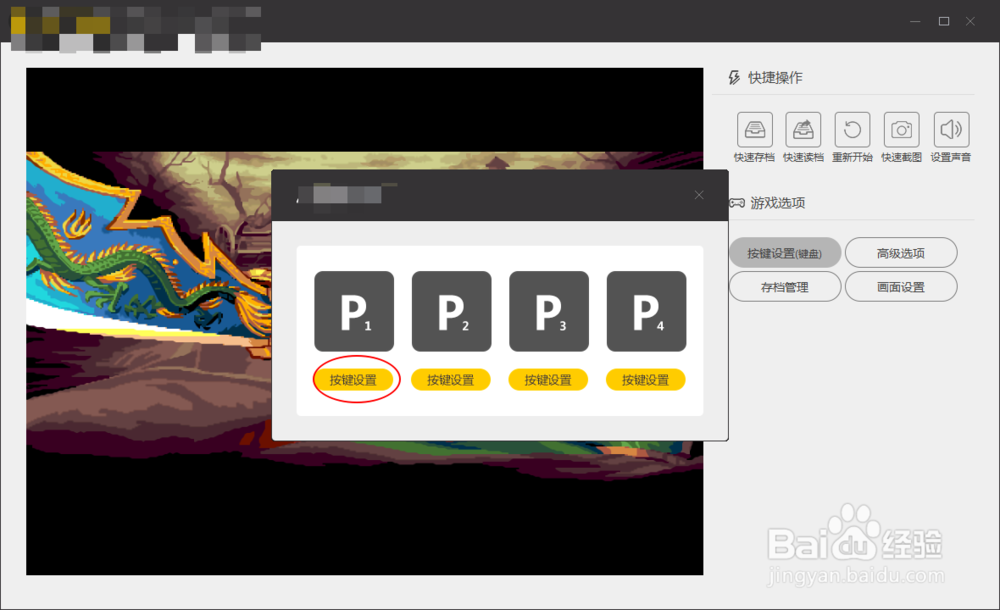Image resolution: width=1000 pixels, height=610 pixels.
Task: Close the player key settings dialog
Action: (699, 195)
